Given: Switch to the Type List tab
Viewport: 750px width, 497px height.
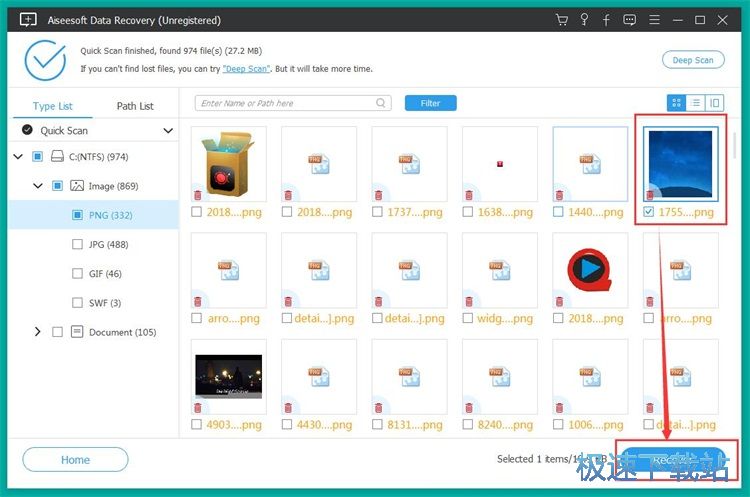Looking at the screenshot, I should 53,106.
